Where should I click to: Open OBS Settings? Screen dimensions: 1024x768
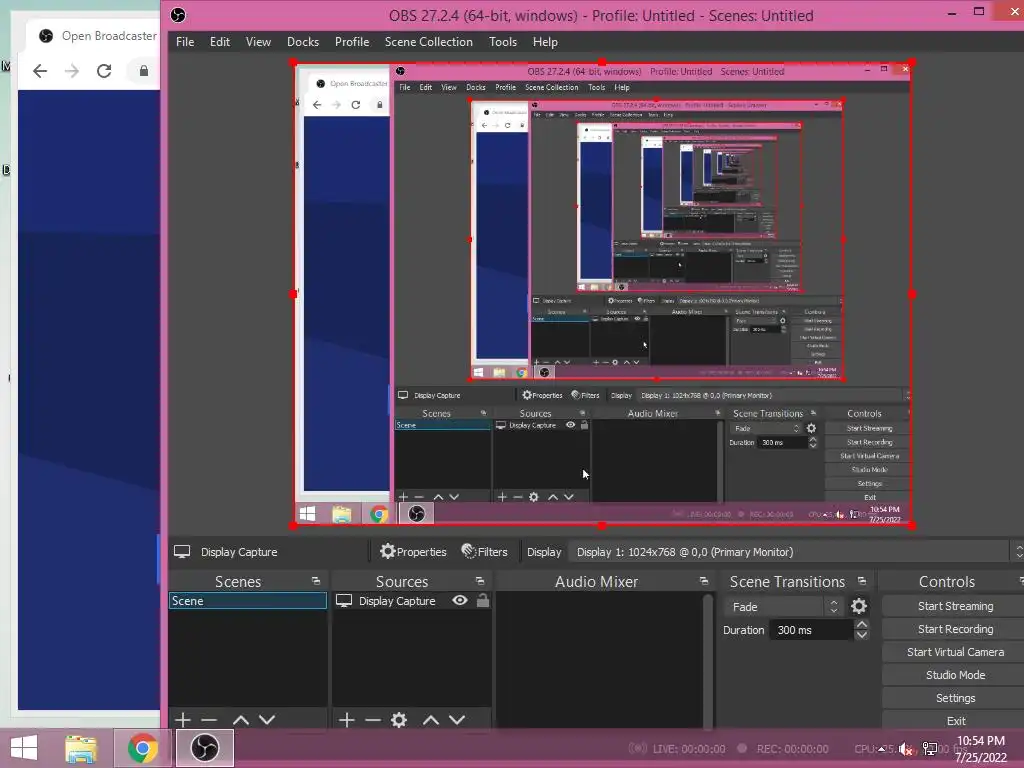click(955, 698)
